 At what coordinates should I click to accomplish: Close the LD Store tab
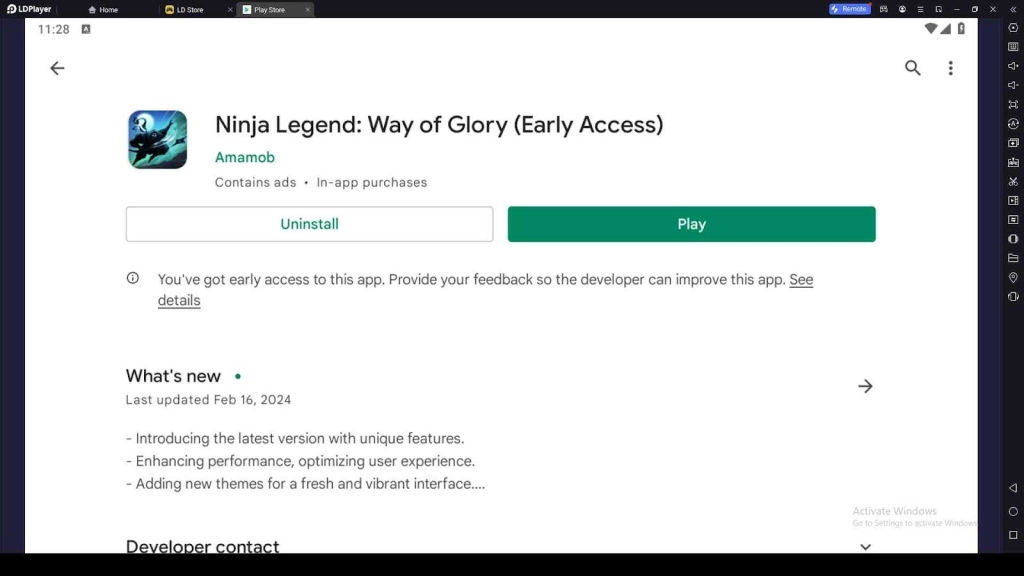230,10
